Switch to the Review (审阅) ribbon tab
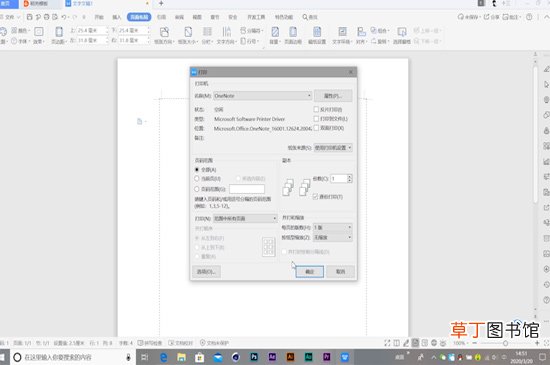This screenshot has height=365, width=550. coord(179,17)
